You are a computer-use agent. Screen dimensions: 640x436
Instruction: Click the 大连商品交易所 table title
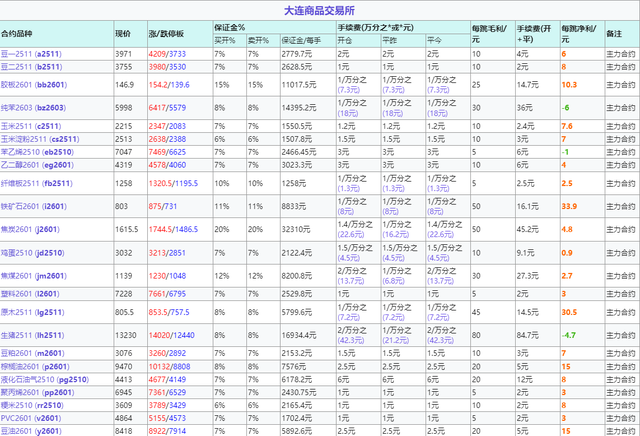click(320, 11)
